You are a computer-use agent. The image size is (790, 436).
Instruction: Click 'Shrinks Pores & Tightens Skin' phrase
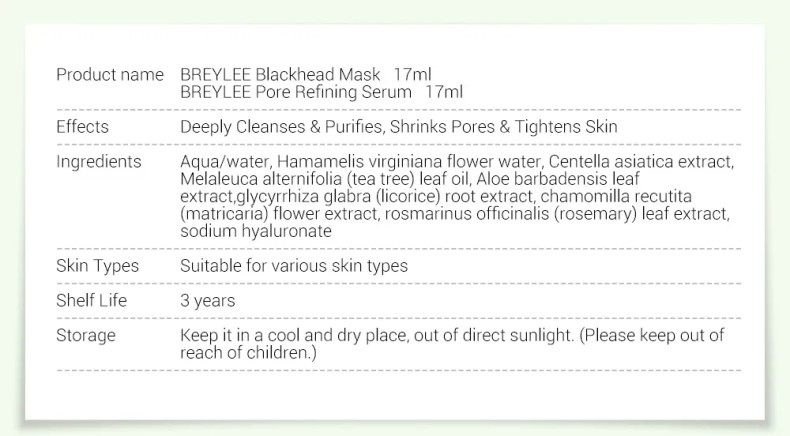click(x=504, y=127)
